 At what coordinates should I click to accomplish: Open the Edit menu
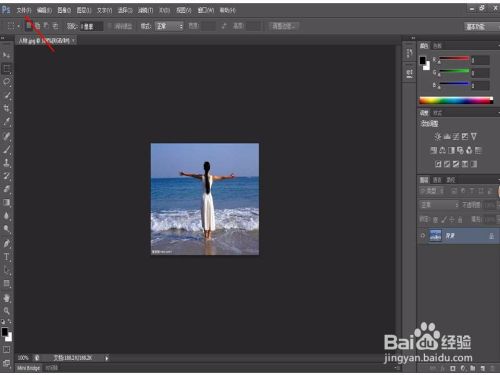(x=44, y=10)
